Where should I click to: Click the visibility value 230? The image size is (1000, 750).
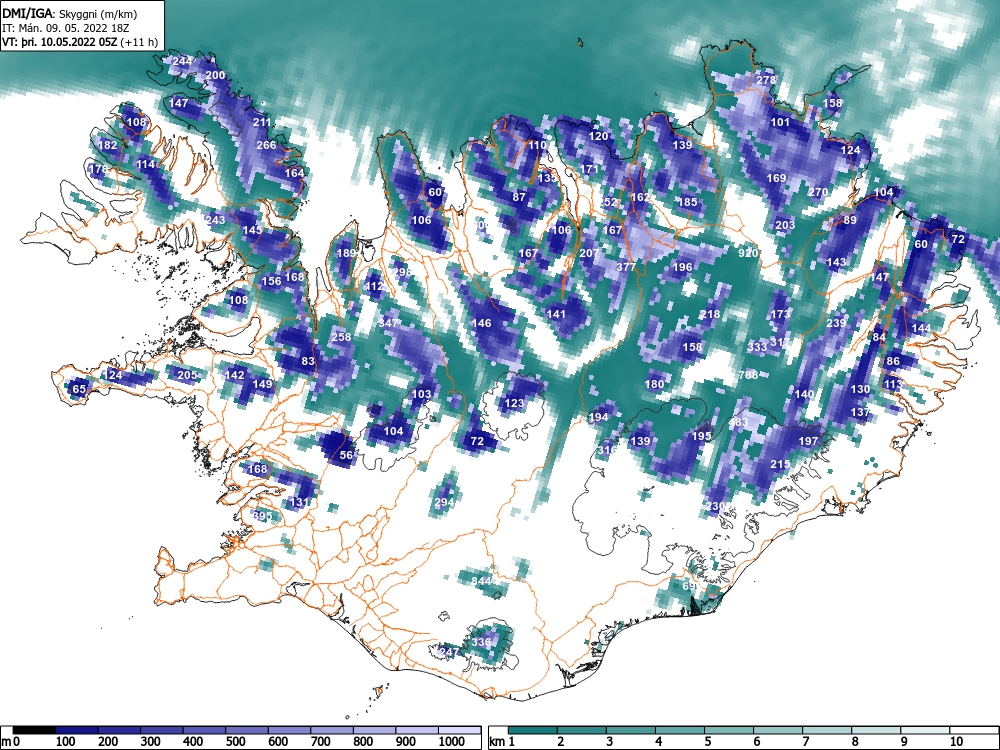tap(716, 506)
